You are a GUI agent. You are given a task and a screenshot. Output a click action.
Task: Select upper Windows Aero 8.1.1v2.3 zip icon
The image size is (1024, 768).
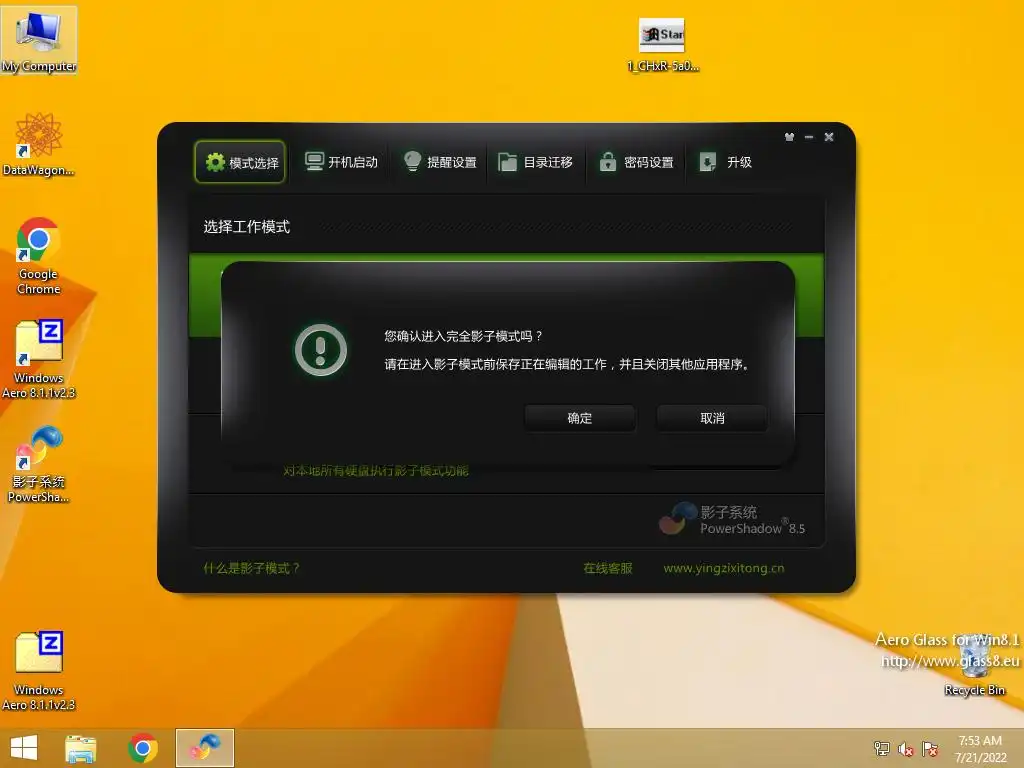[x=39, y=359]
